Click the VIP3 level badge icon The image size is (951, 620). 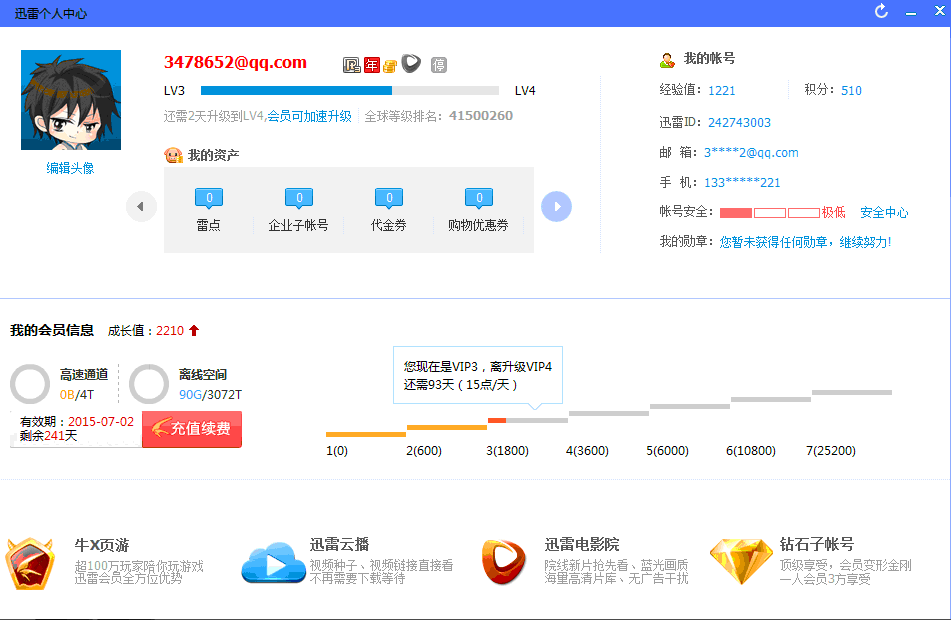click(351, 65)
